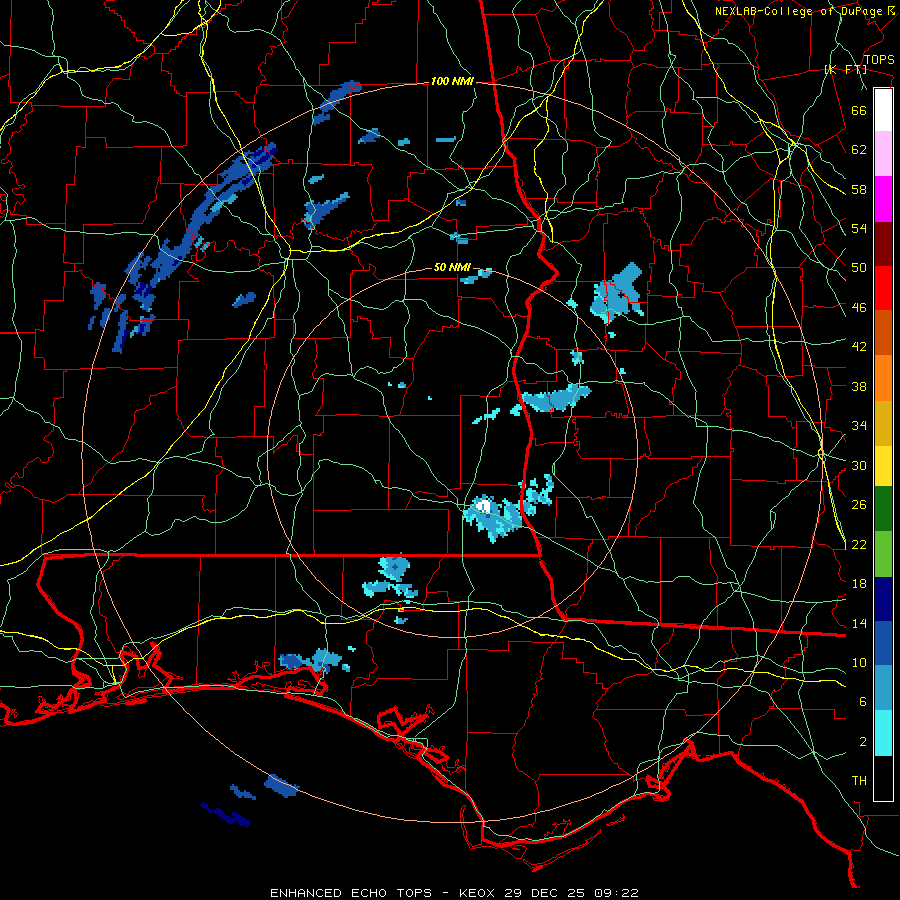Click the 50 NMI range ring label
900x900 pixels.
coord(452,267)
